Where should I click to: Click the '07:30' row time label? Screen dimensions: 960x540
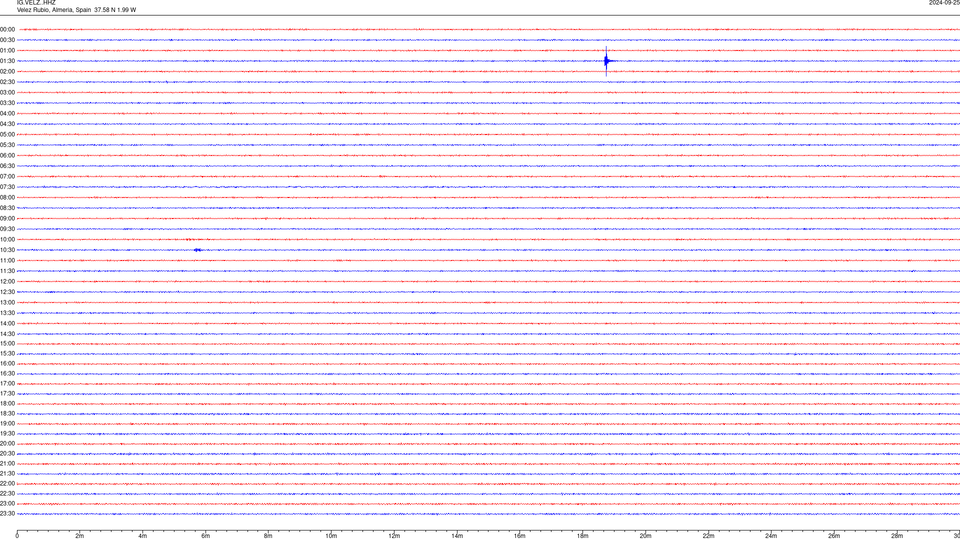7,187
